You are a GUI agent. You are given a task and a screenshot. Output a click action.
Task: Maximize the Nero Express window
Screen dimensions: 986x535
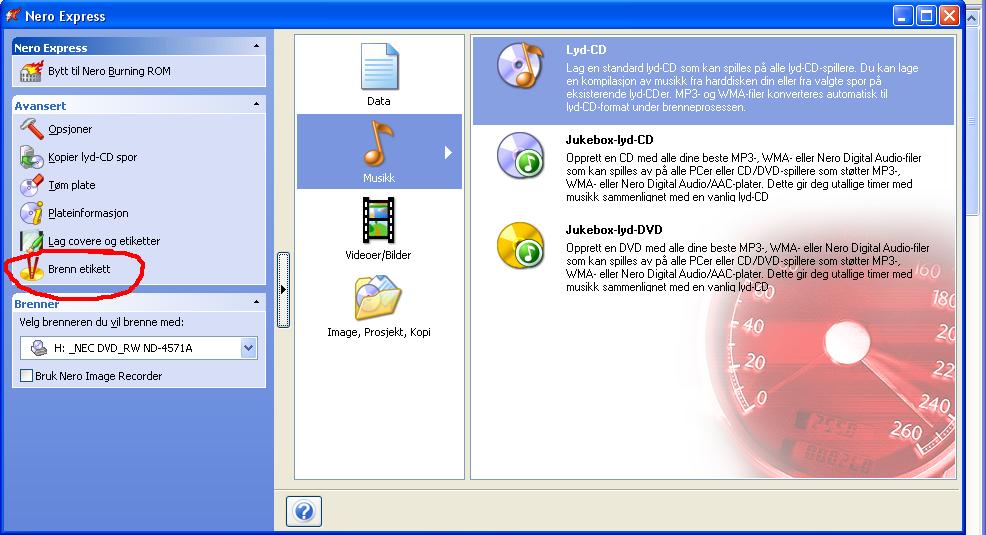point(926,15)
